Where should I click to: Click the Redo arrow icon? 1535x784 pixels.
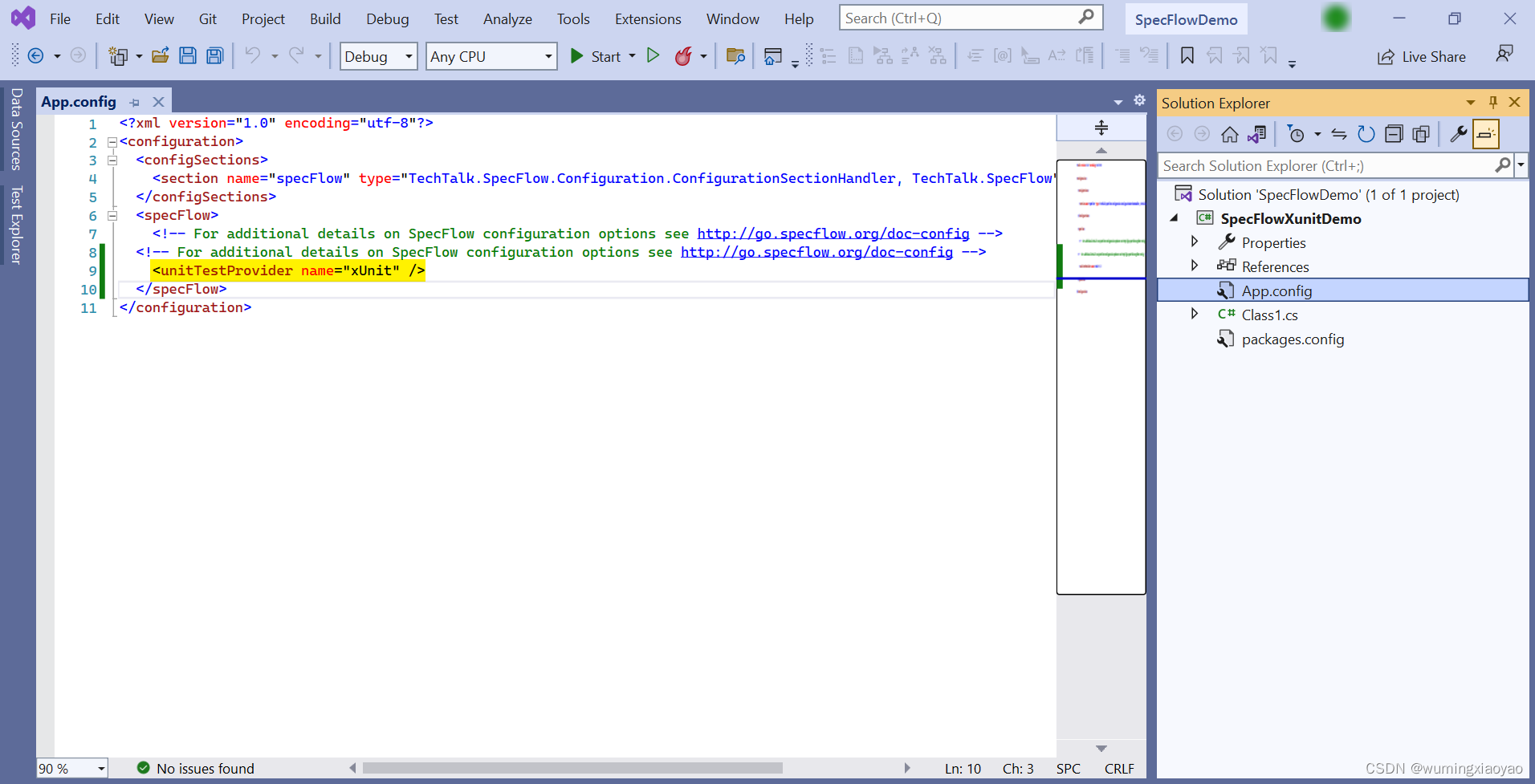[296, 55]
